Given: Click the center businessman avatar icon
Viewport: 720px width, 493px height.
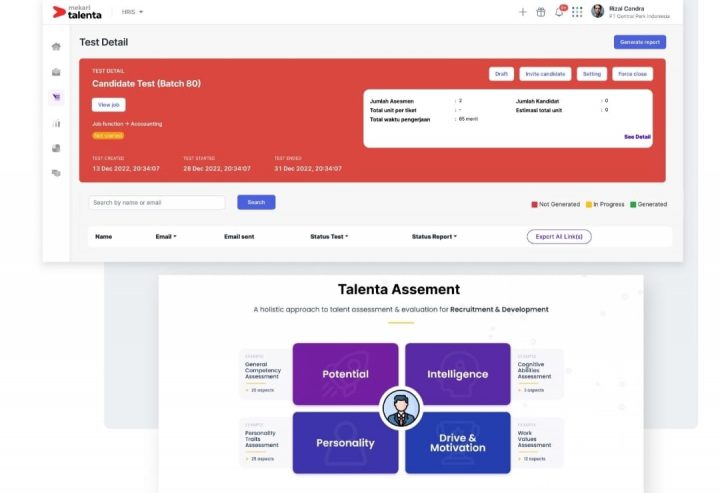Looking at the screenshot, I should (x=401, y=408).
